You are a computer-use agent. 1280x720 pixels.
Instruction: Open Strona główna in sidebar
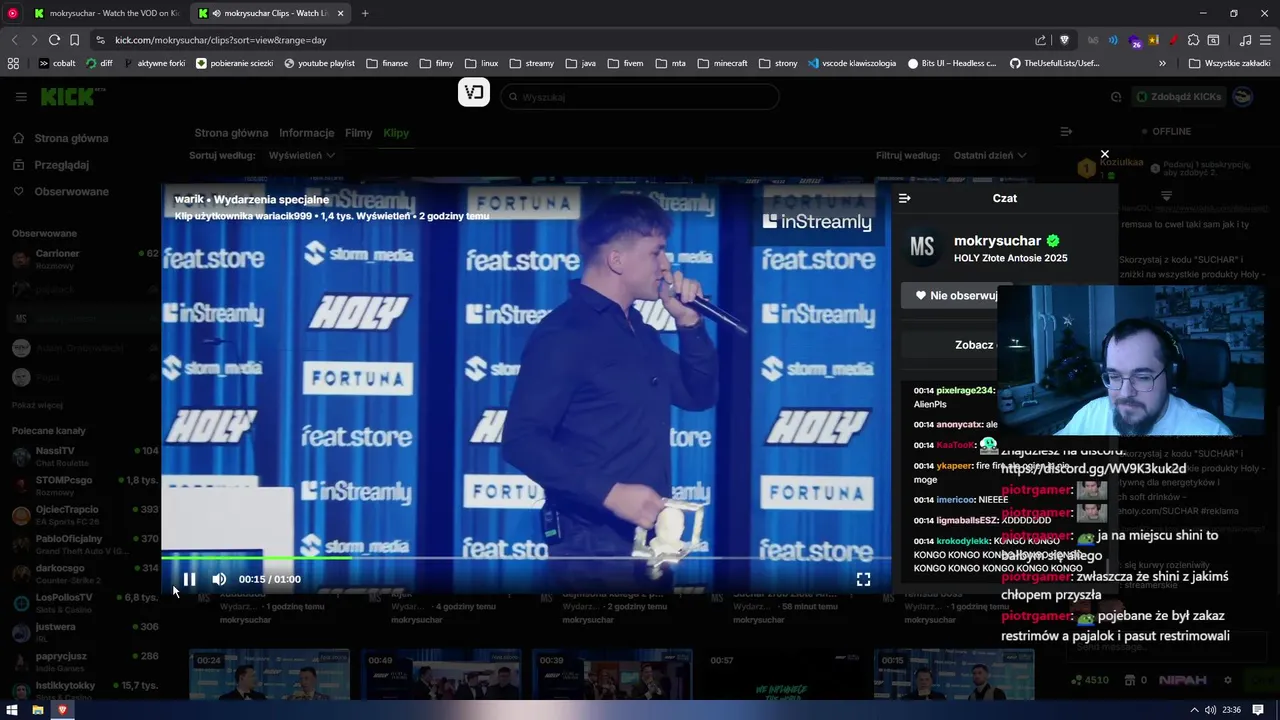71,138
